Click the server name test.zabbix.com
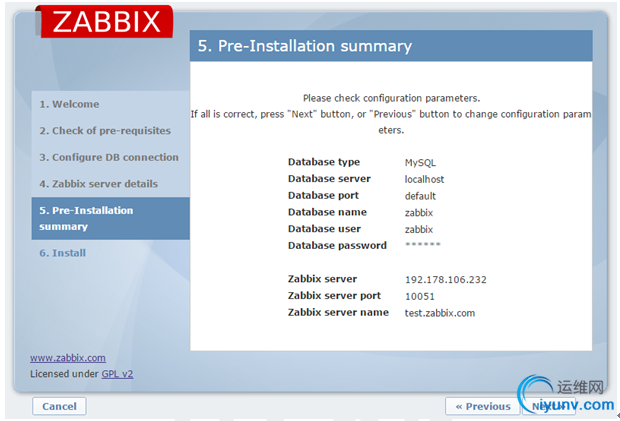The image size is (620, 421). [440, 313]
